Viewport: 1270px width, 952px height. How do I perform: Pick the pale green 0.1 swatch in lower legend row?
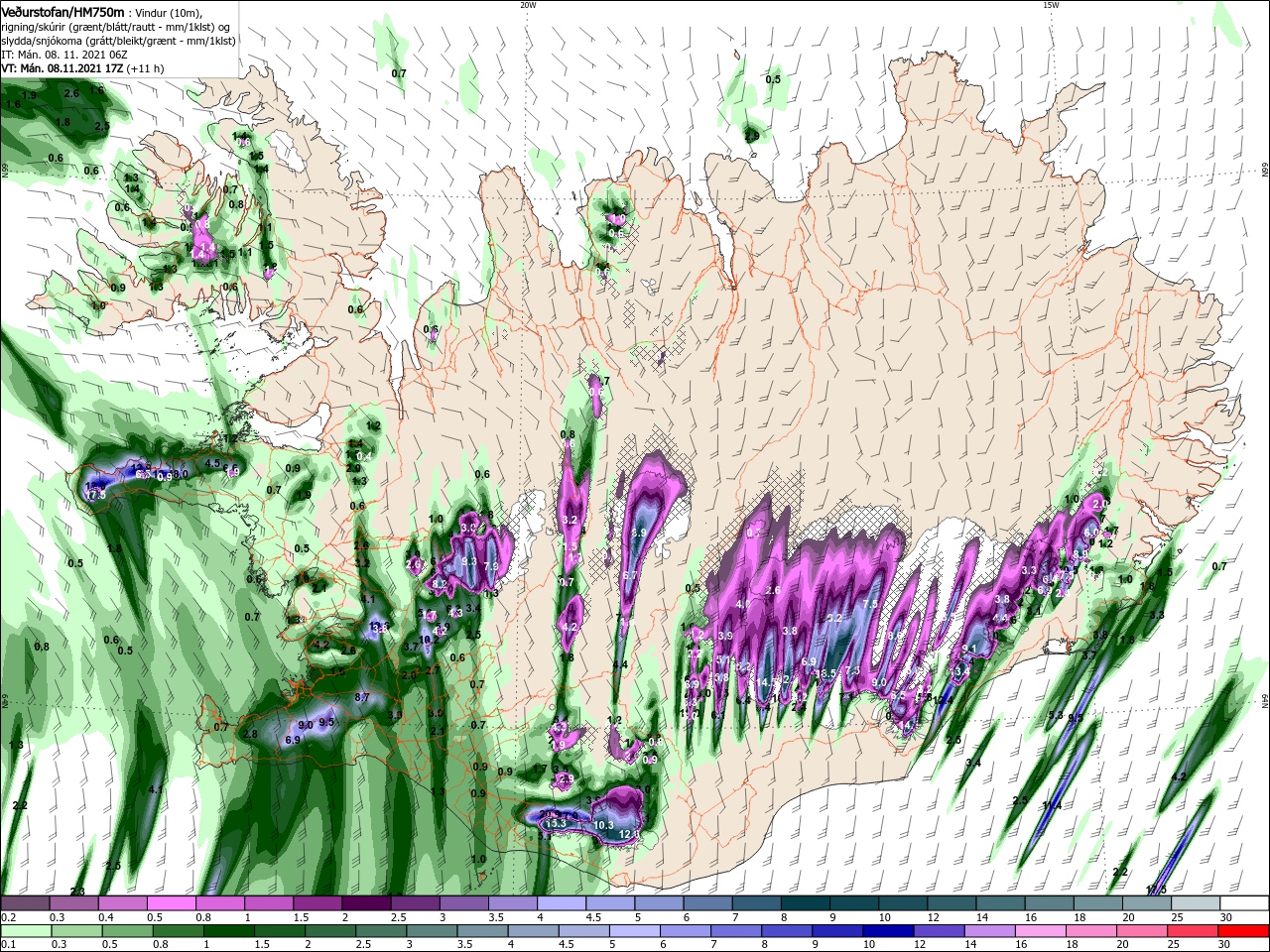(25, 931)
